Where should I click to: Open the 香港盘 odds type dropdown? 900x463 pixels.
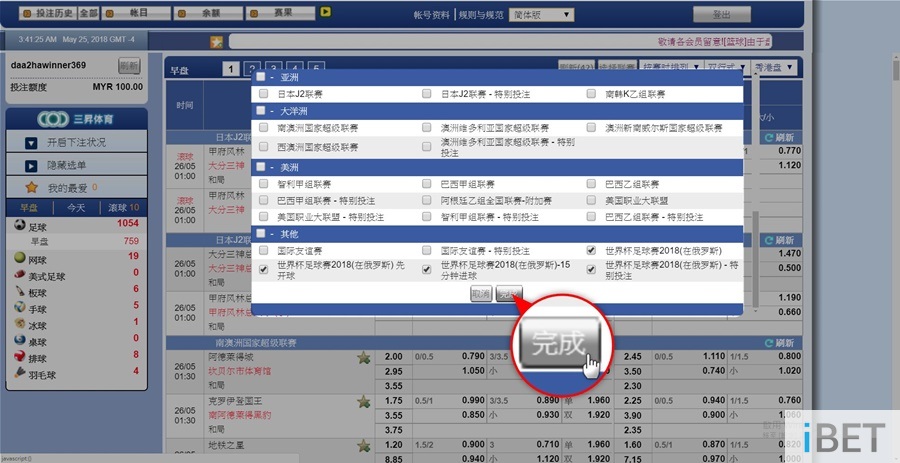774,68
